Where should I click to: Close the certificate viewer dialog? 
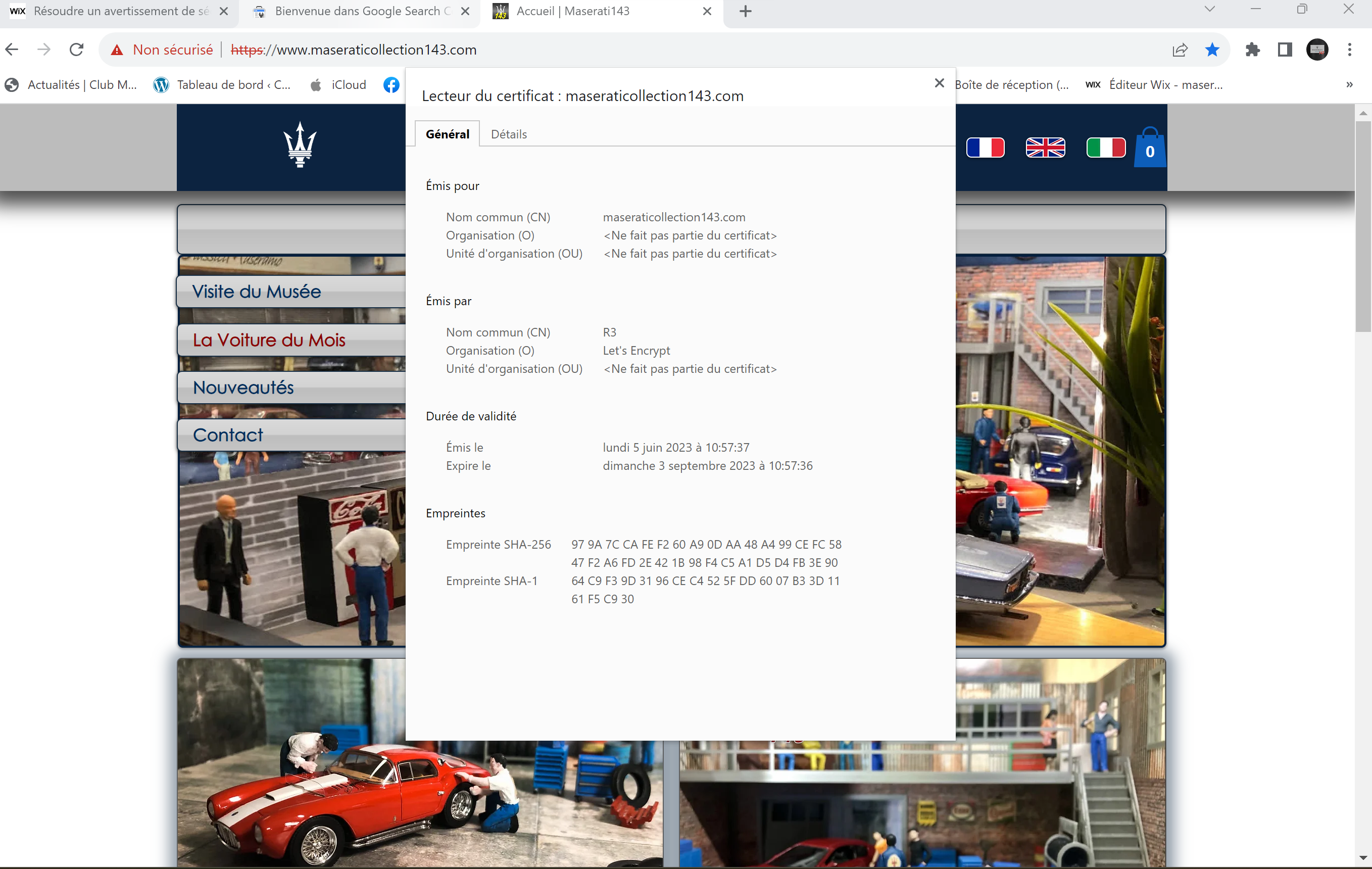pos(939,83)
